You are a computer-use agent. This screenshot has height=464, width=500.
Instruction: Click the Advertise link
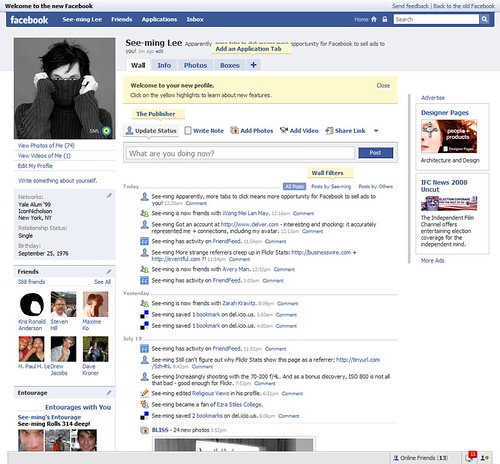(x=433, y=98)
